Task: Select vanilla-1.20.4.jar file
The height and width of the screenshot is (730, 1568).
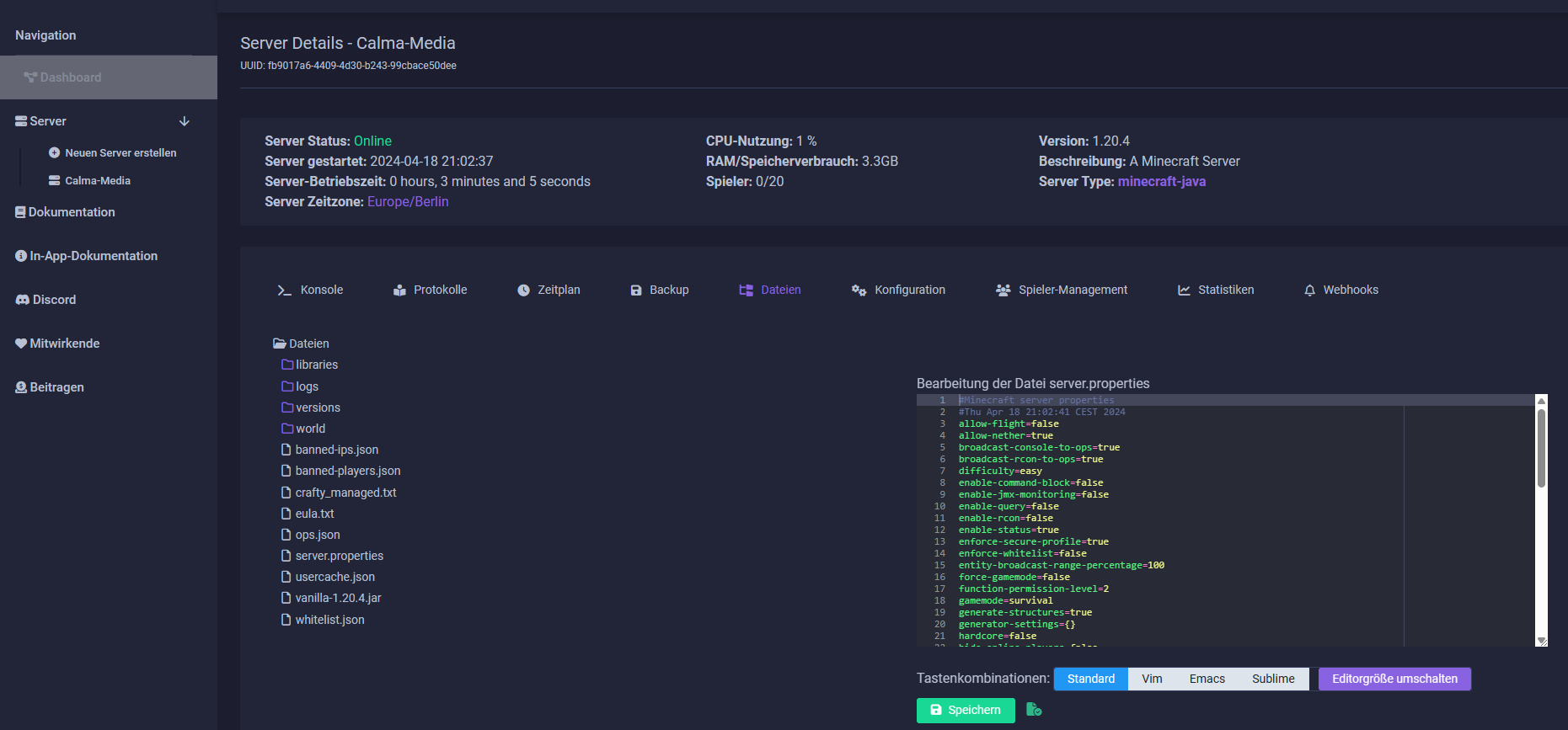Action: click(331, 598)
